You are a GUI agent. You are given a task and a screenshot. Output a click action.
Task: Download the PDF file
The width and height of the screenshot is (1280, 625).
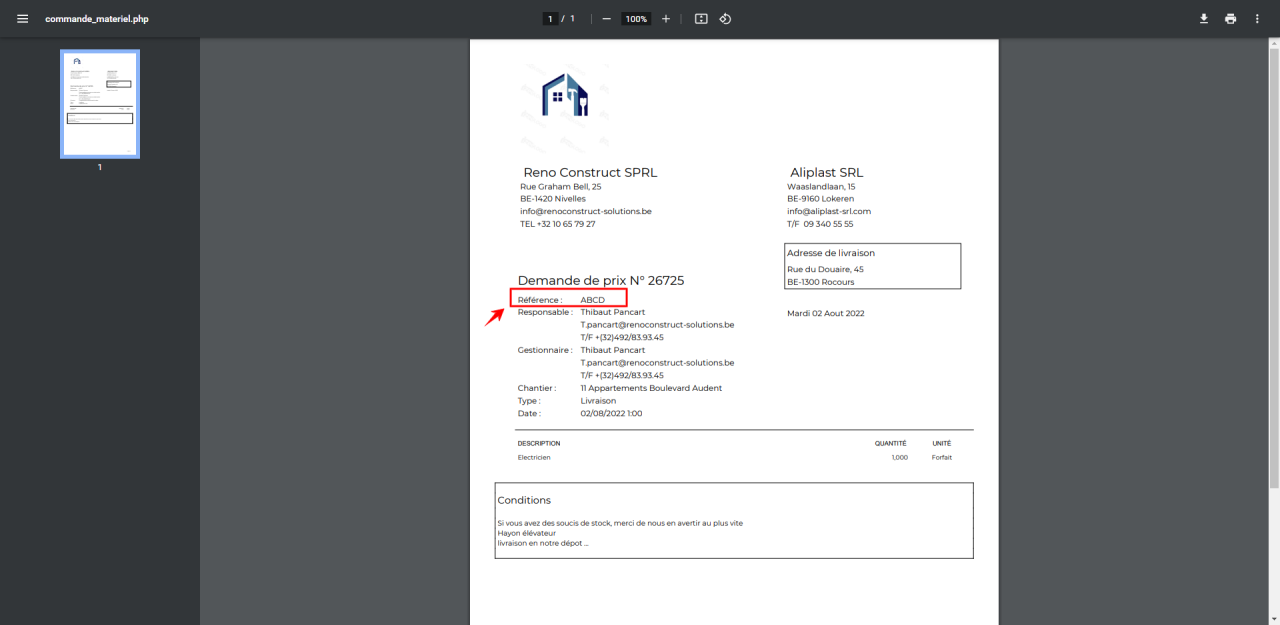(x=1204, y=19)
